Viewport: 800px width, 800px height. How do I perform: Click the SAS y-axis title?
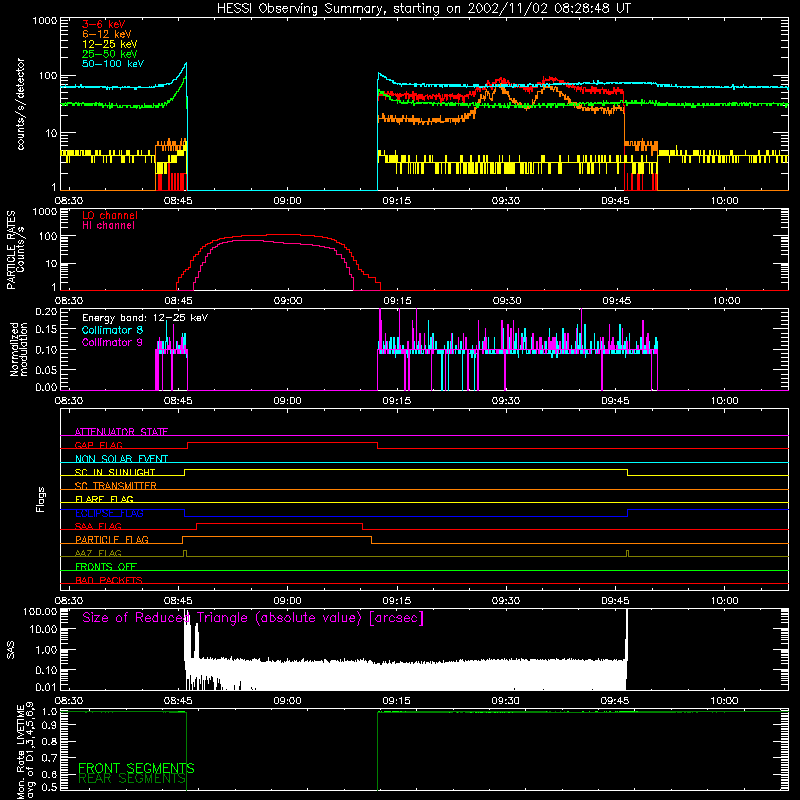(x=10, y=650)
